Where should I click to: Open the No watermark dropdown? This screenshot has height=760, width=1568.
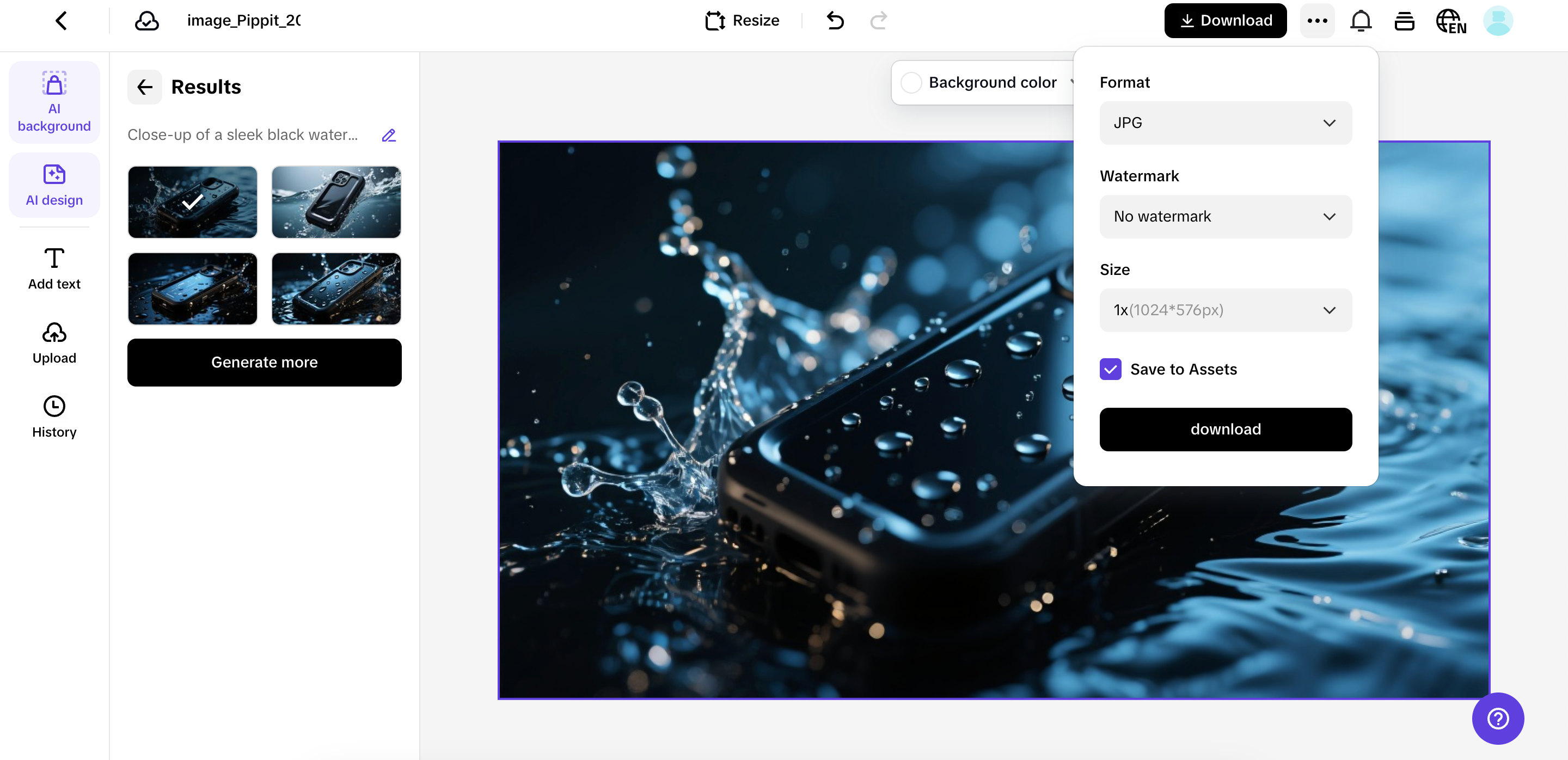coord(1226,217)
